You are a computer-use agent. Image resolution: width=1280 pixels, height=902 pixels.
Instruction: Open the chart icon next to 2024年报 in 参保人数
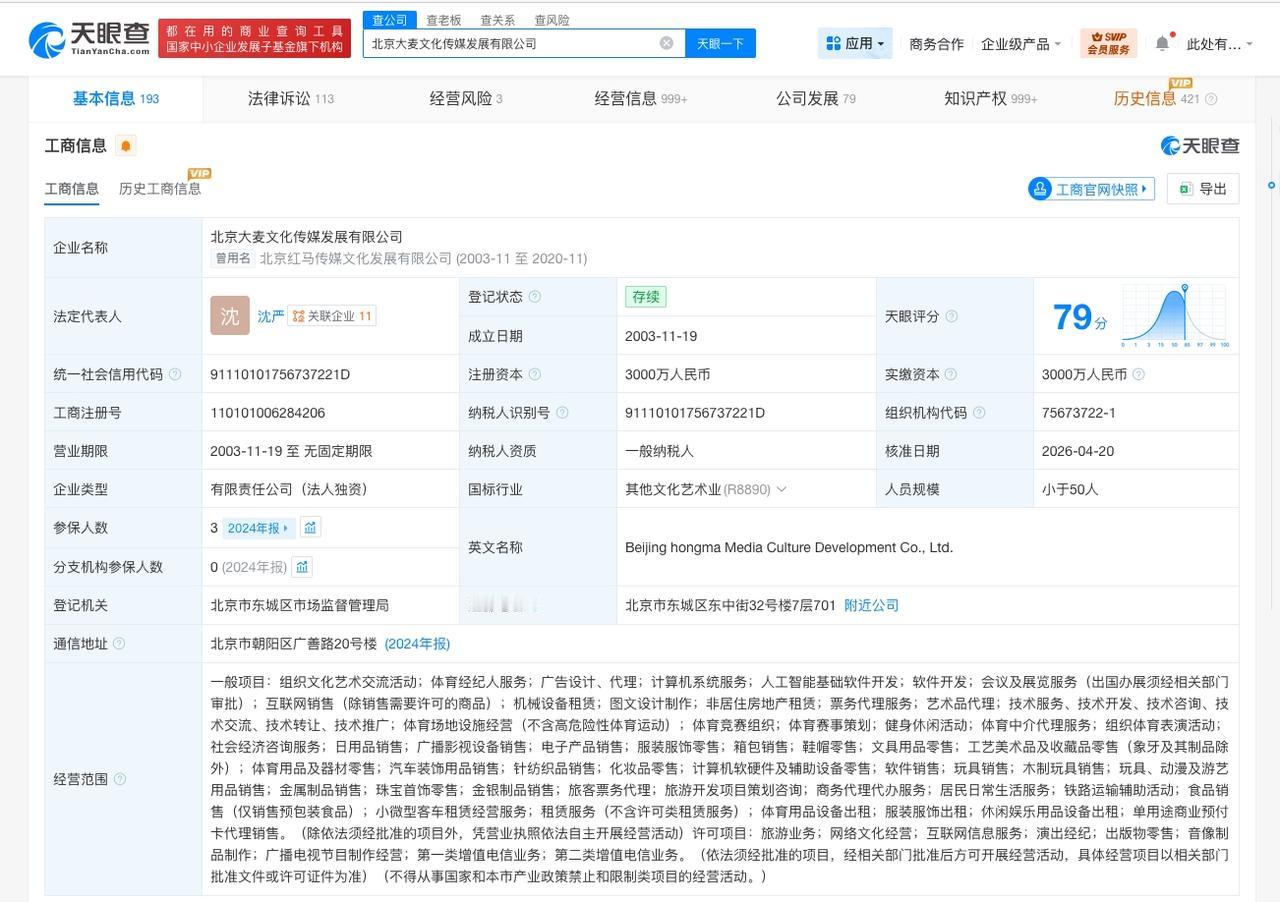(x=310, y=528)
